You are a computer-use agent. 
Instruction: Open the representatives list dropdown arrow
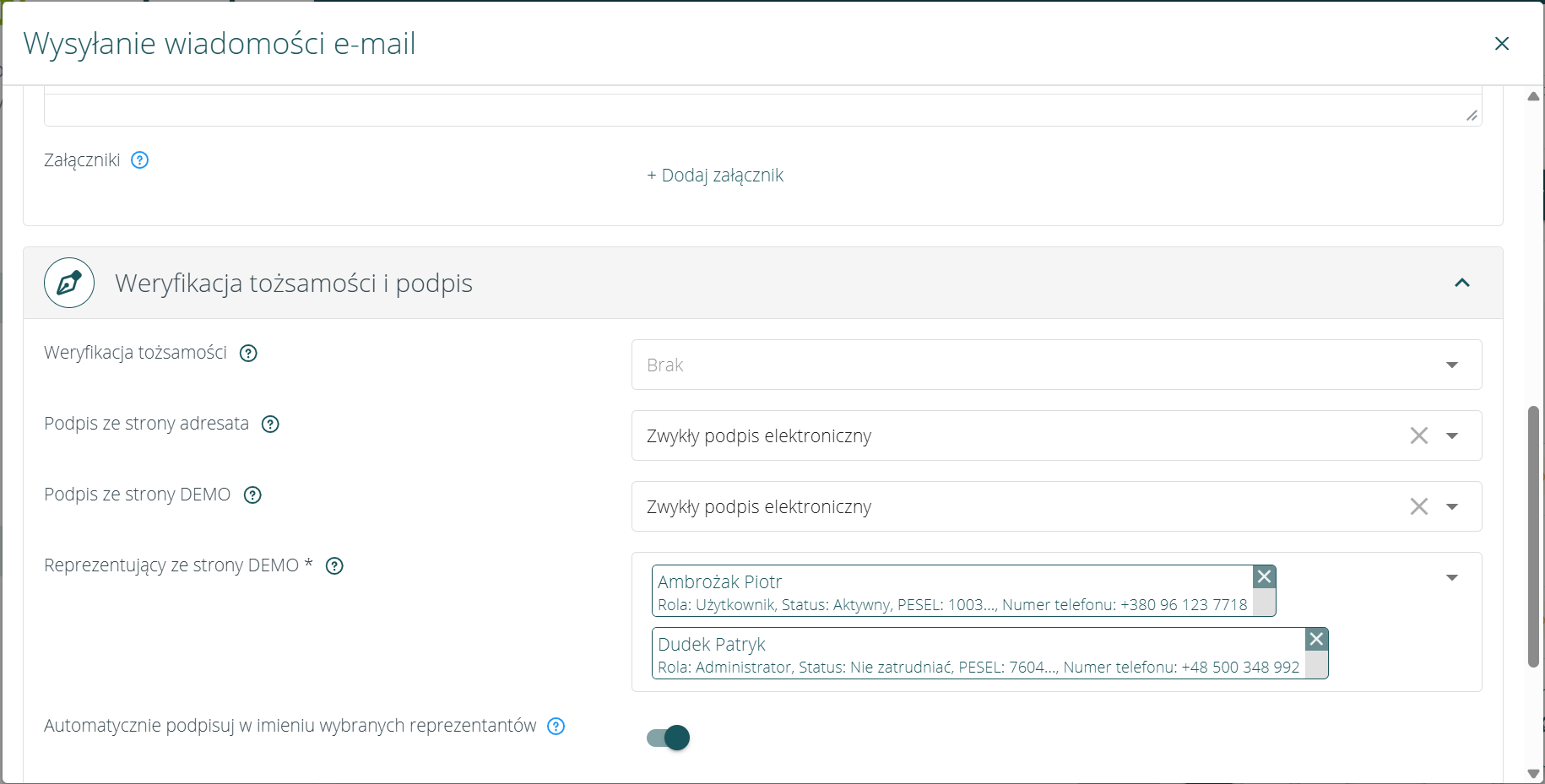click(1451, 577)
